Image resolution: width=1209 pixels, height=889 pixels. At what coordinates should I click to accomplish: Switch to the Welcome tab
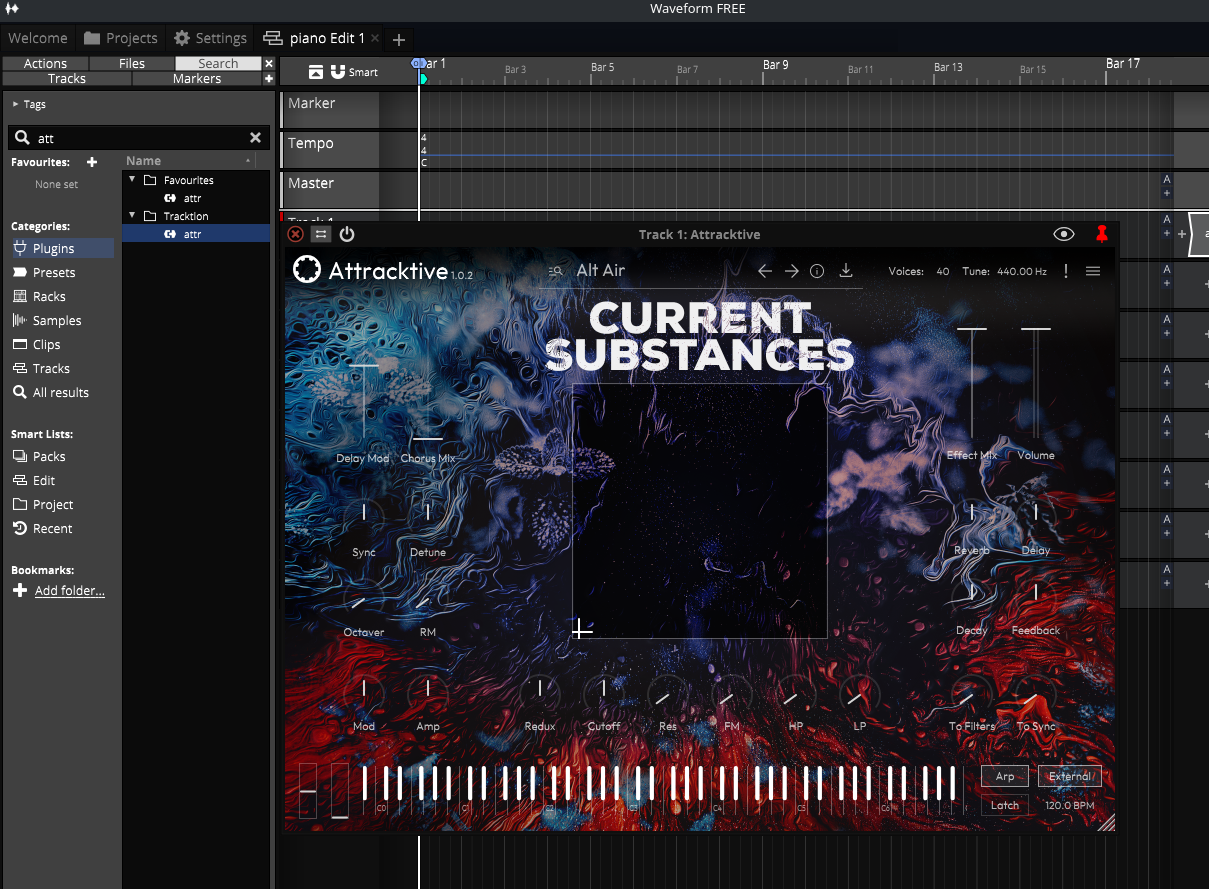click(38, 38)
